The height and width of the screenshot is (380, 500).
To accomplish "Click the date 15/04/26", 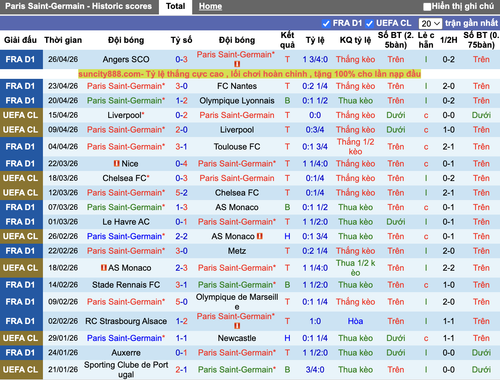I will [x=63, y=115].
